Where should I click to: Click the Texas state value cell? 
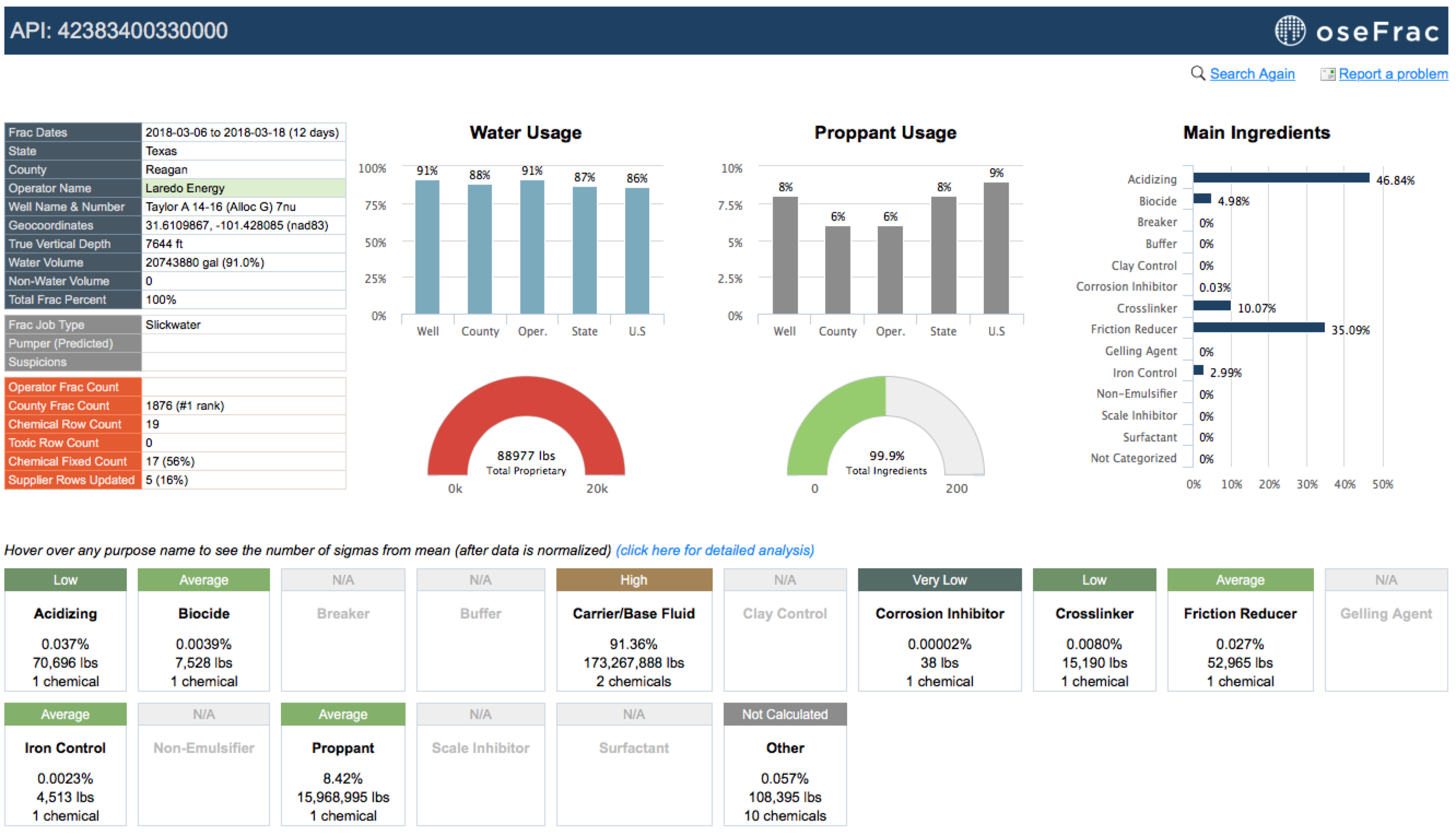243,151
